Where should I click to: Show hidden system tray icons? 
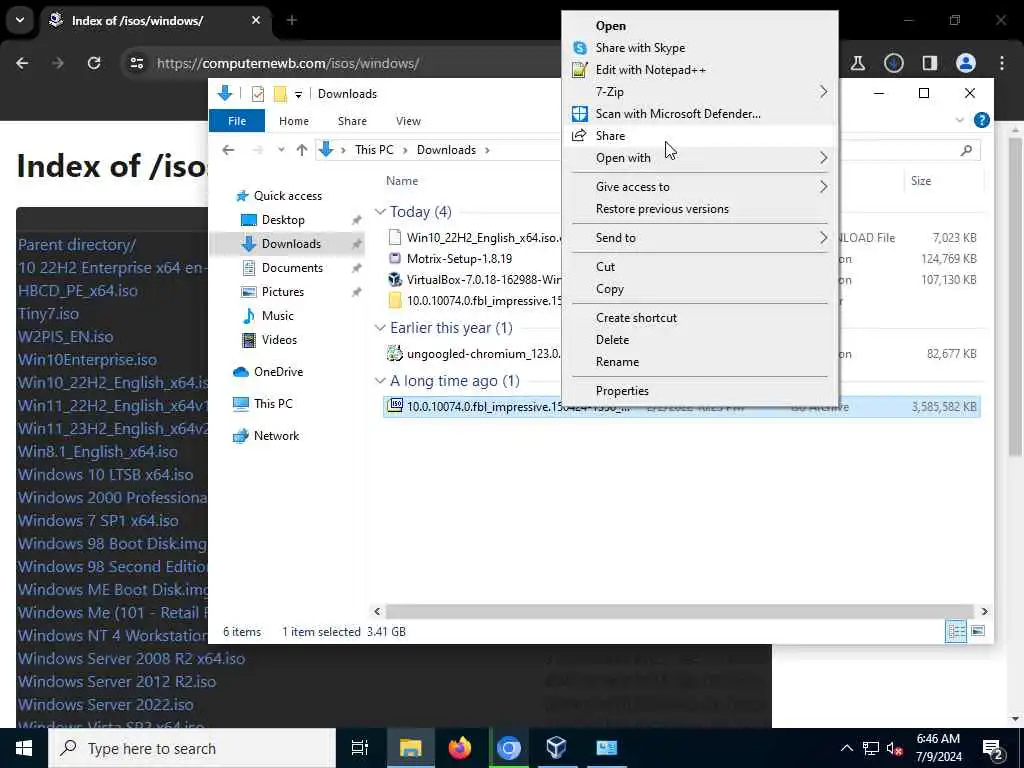click(846, 748)
